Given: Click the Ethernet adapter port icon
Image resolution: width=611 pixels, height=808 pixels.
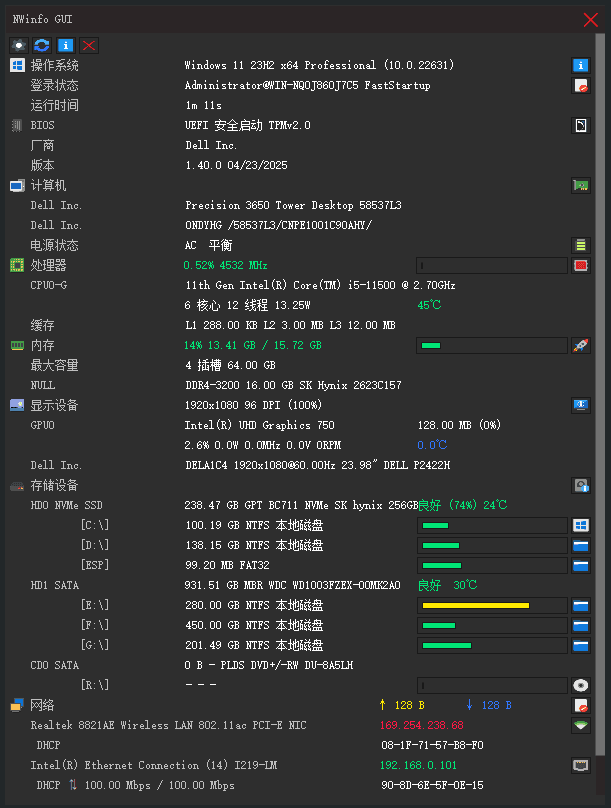Looking at the screenshot, I should (581, 765).
